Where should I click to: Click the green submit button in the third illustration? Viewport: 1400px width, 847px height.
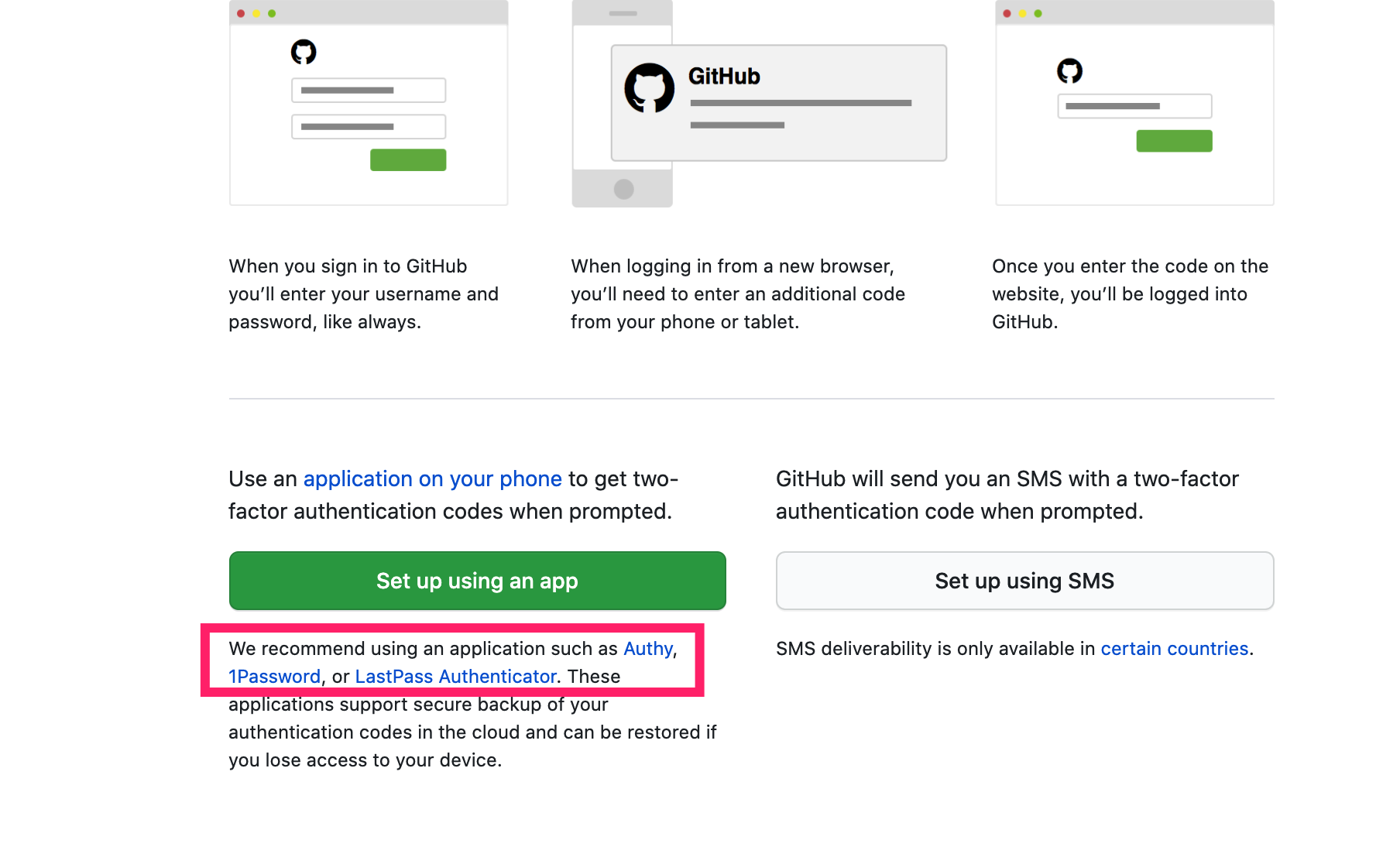tap(1175, 141)
